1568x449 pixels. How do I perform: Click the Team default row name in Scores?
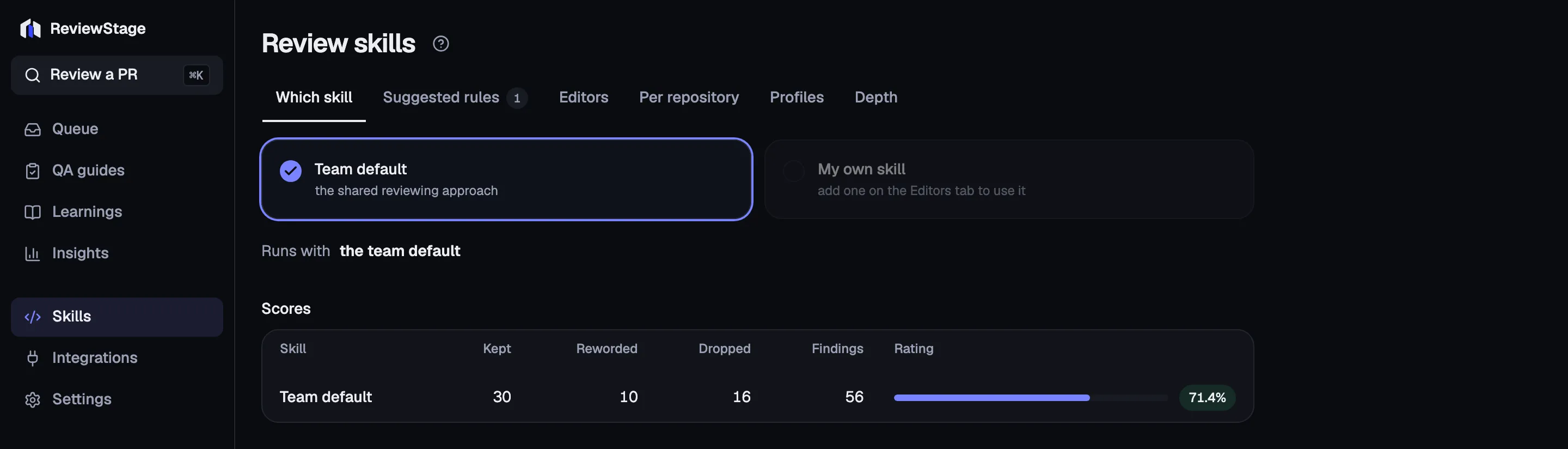(x=326, y=397)
